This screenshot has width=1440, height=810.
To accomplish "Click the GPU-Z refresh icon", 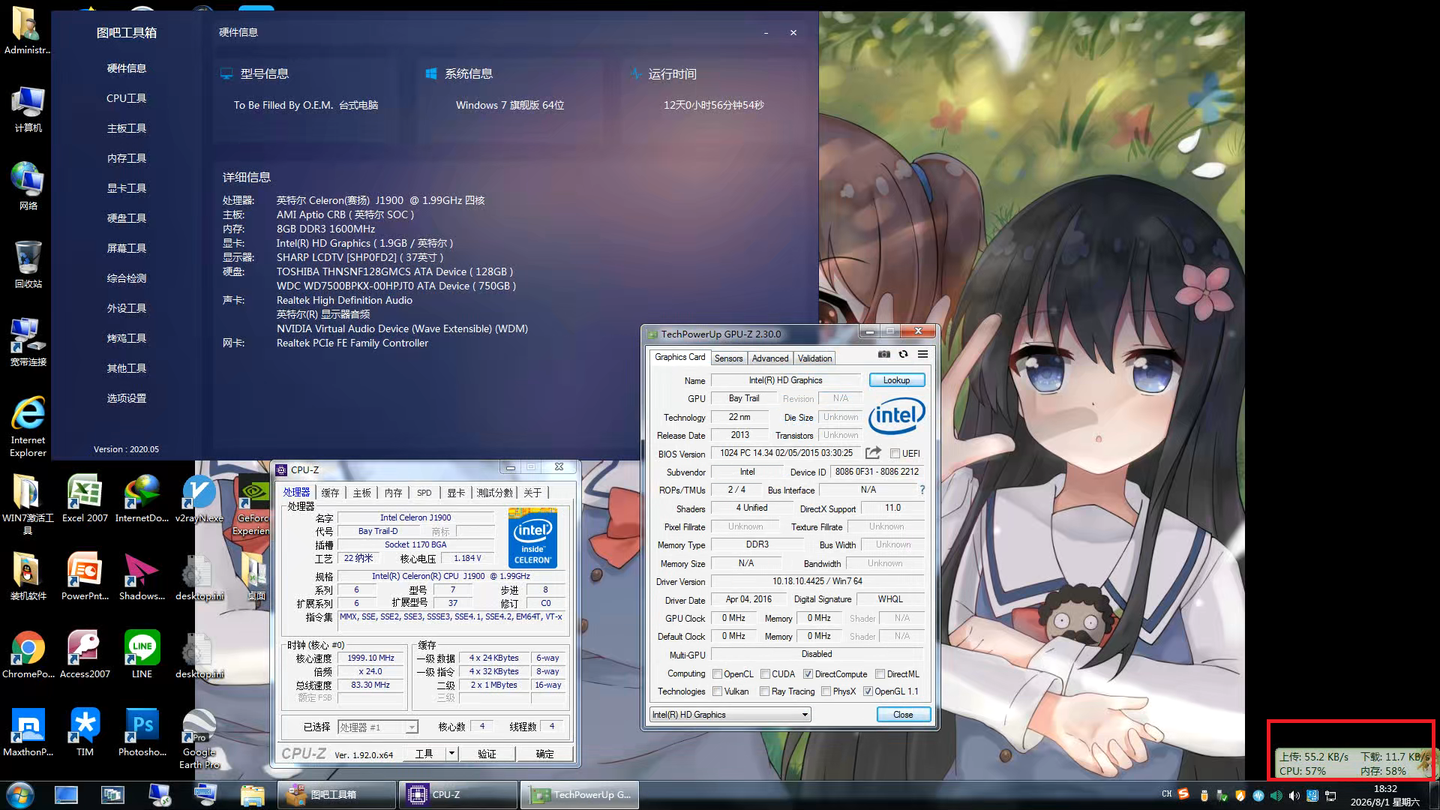I will click(903, 354).
